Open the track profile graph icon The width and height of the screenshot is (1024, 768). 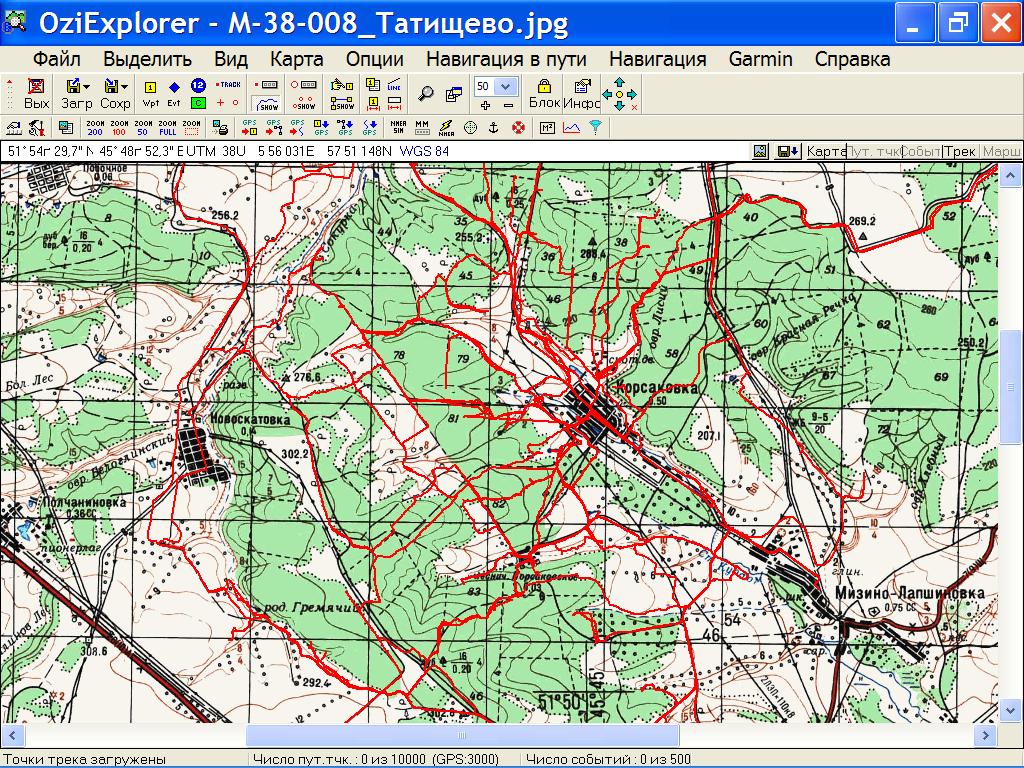click(571, 127)
